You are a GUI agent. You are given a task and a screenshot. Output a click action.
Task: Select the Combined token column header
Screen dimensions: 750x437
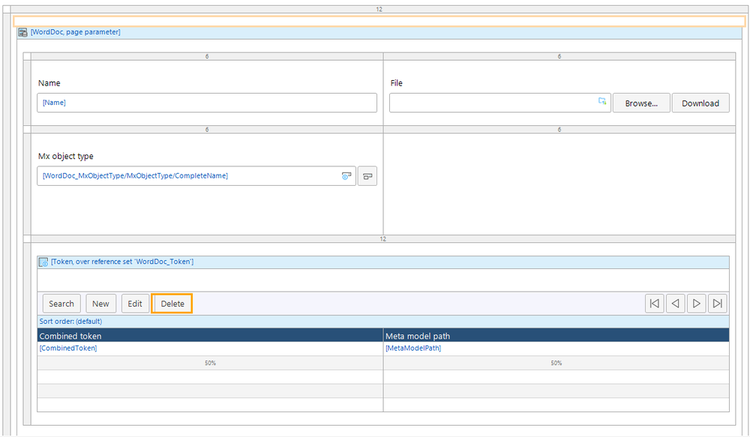pyautogui.click(x=210, y=335)
